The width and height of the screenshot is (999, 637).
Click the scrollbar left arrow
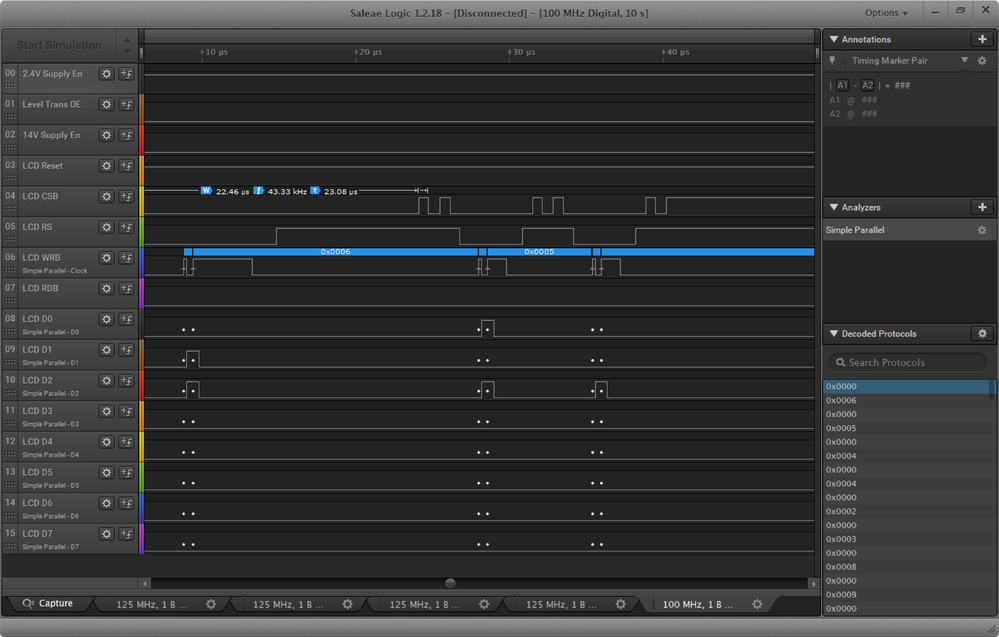coord(146,583)
